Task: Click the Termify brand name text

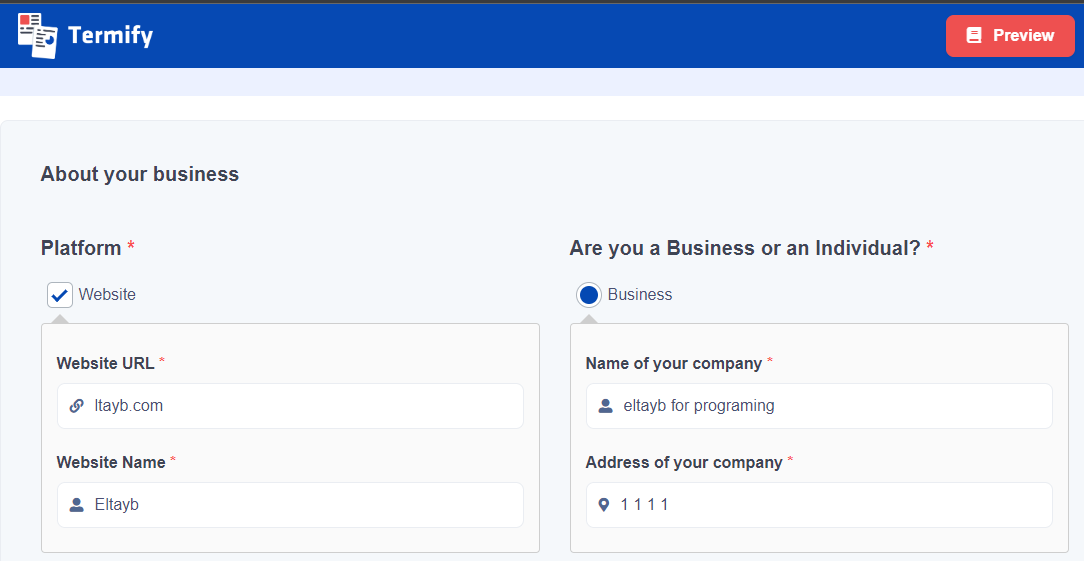Action: click(x=110, y=36)
